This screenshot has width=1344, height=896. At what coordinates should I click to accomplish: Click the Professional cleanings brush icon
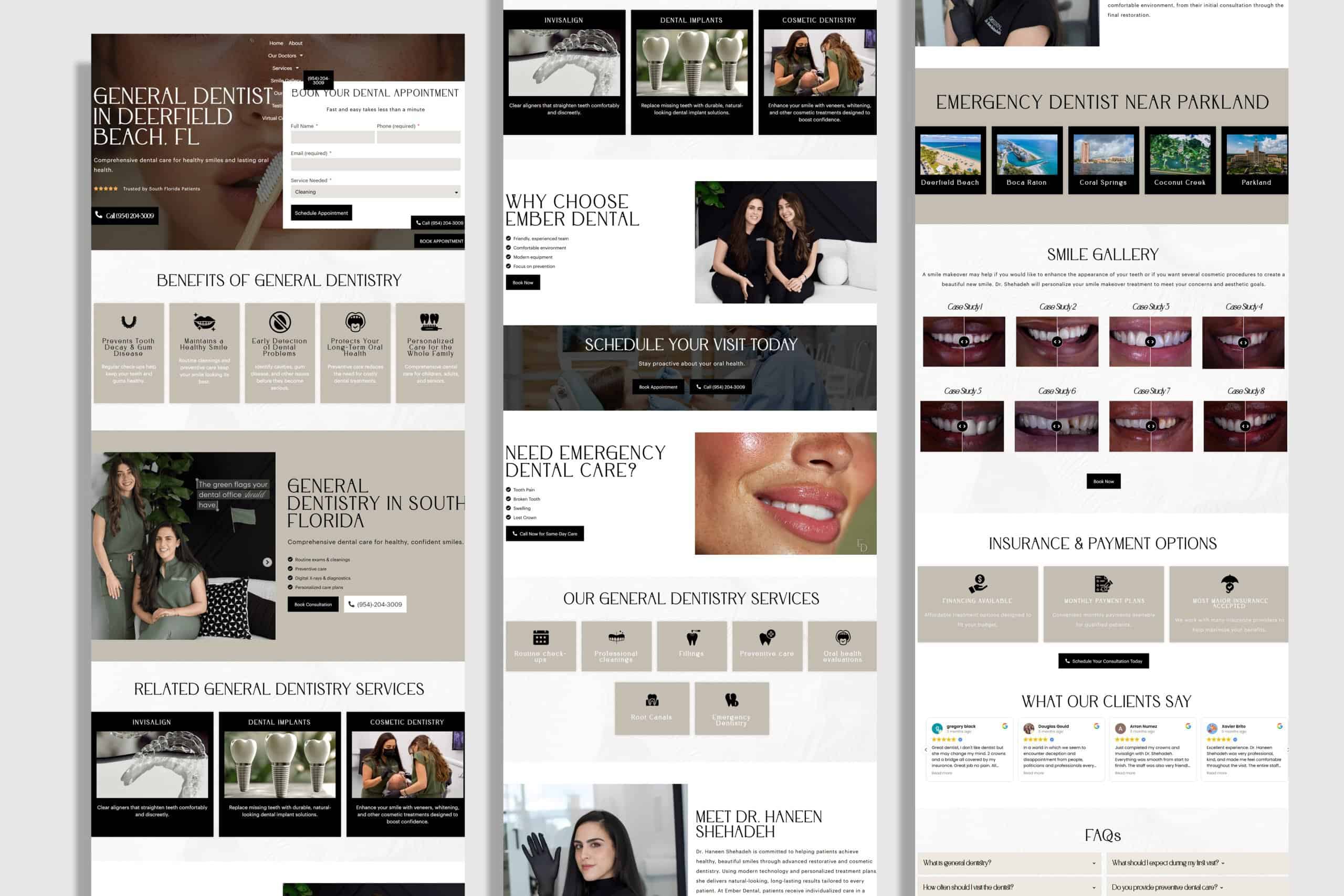pos(616,637)
